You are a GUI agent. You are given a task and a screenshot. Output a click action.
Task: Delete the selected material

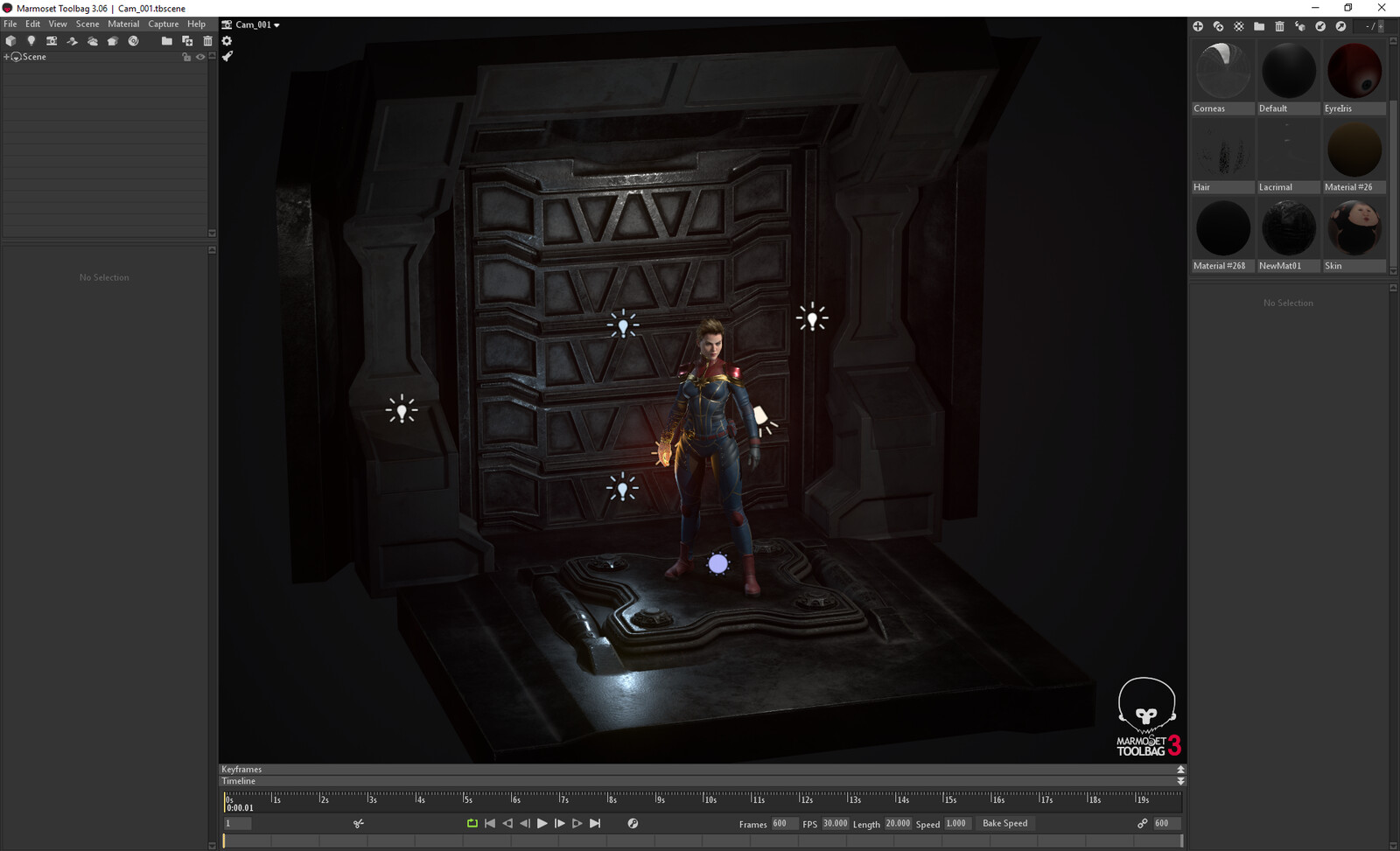click(1279, 26)
